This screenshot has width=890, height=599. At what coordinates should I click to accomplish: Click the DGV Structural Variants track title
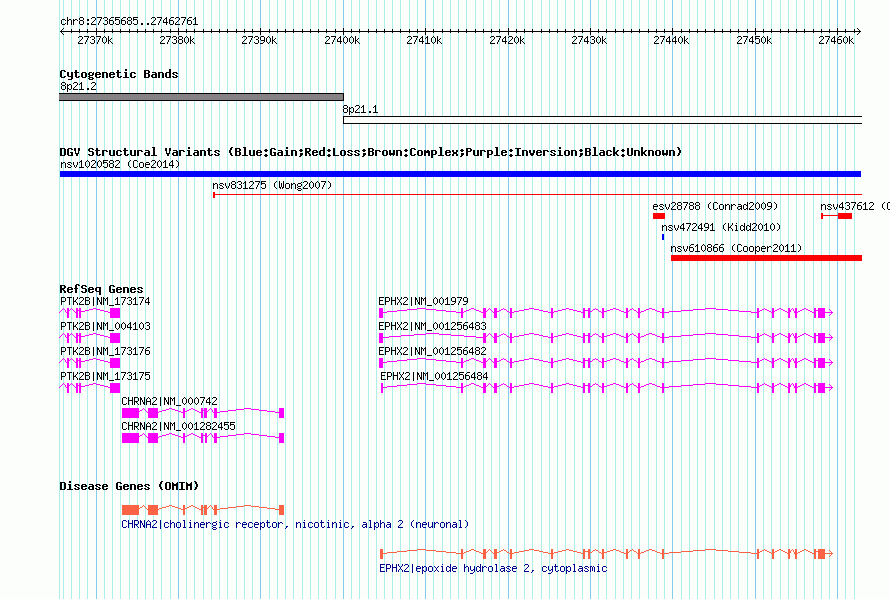371,152
